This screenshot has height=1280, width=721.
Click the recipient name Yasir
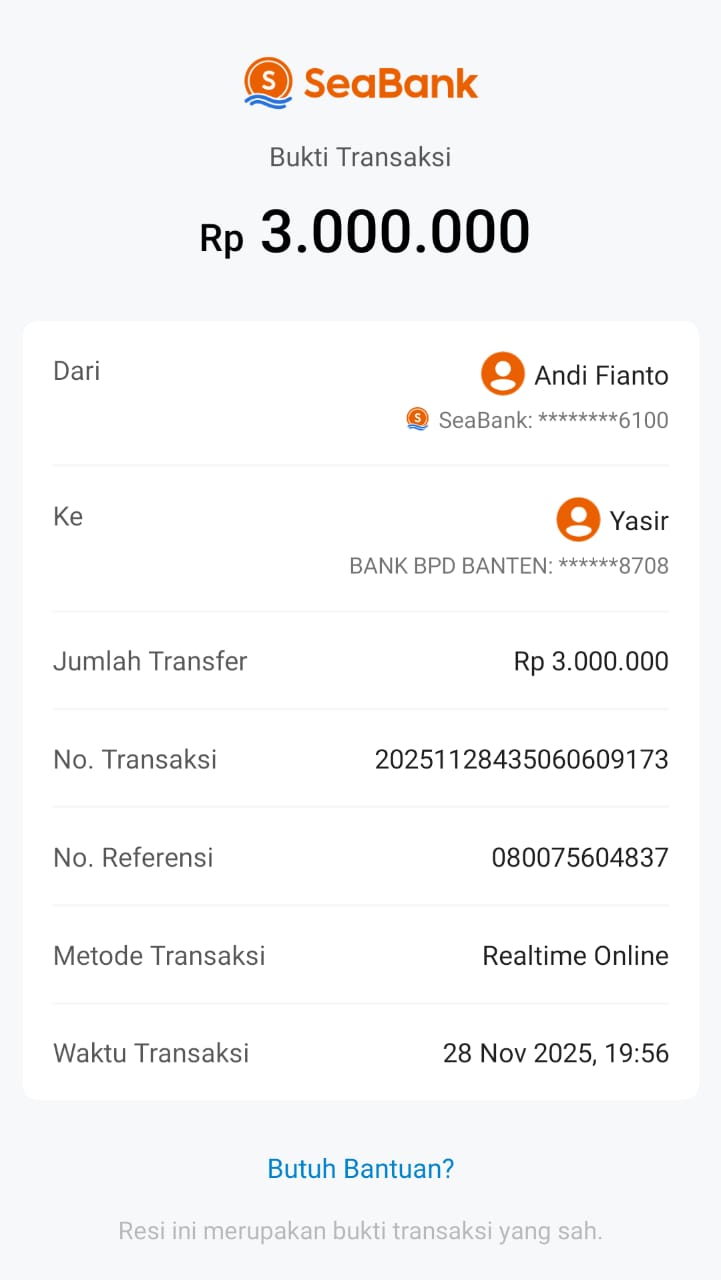(639, 521)
